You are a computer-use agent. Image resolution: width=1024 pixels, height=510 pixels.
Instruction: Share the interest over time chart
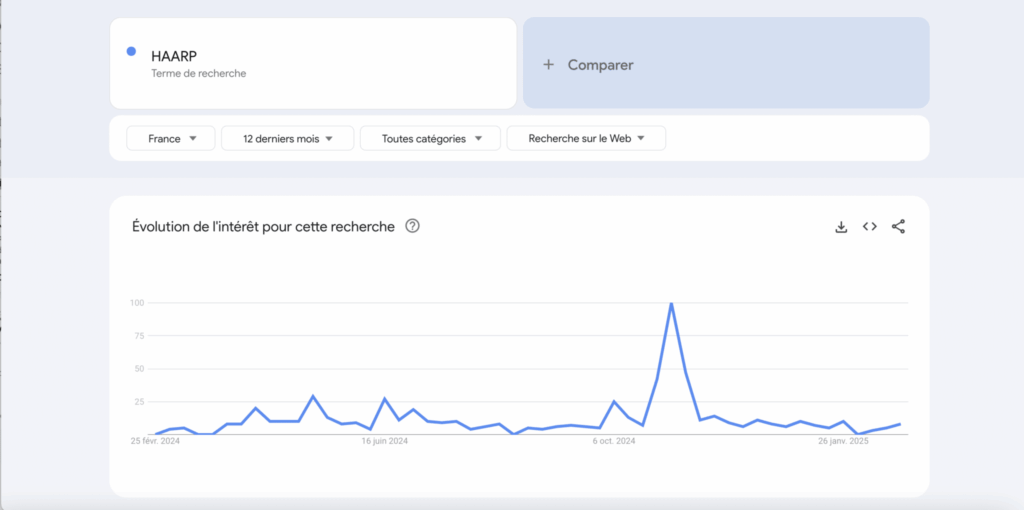[x=898, y=226]
